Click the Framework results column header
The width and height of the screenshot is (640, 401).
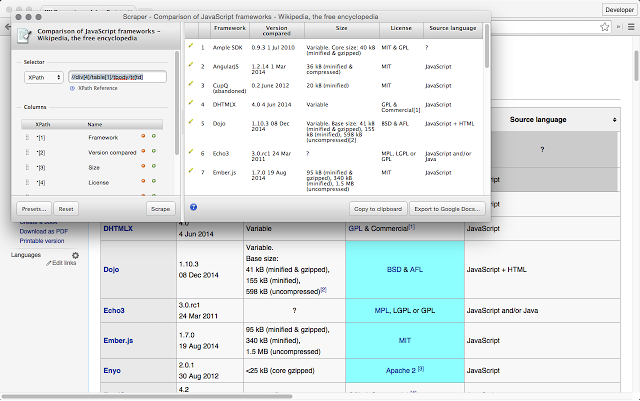(230, 31)
